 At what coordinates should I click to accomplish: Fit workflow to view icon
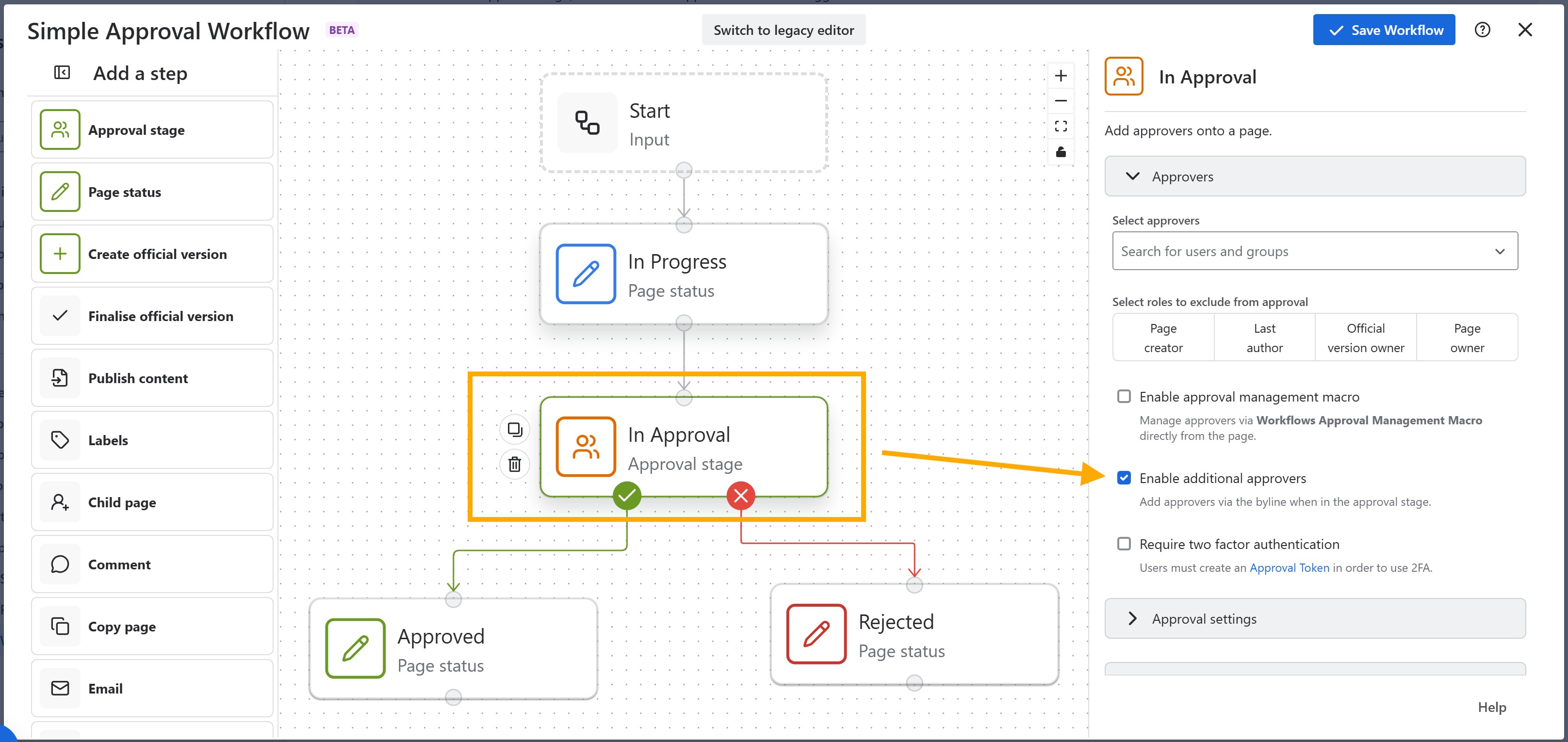coord(1061,126)
